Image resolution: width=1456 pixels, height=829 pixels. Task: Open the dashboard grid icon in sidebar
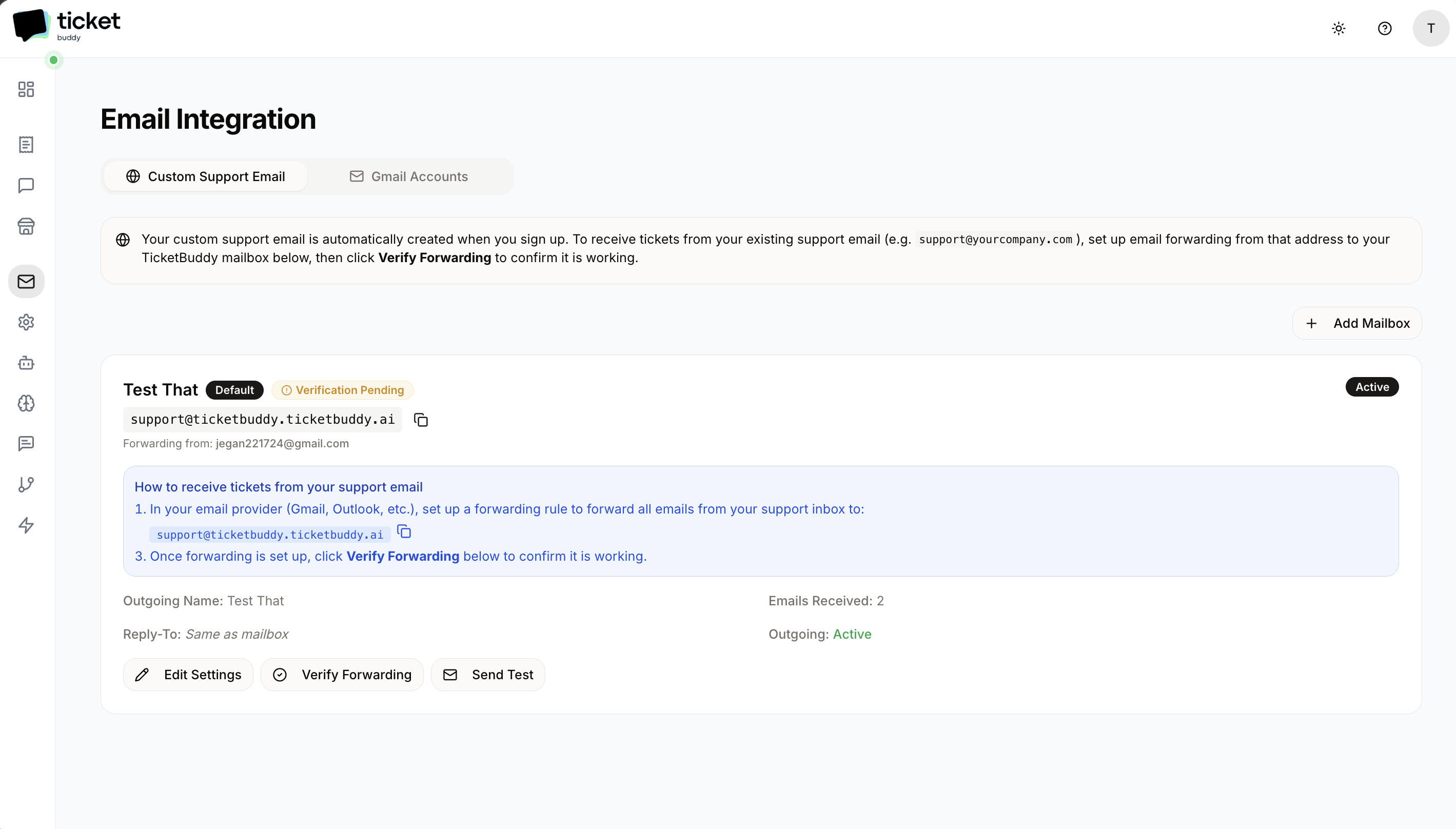point(26,89)
